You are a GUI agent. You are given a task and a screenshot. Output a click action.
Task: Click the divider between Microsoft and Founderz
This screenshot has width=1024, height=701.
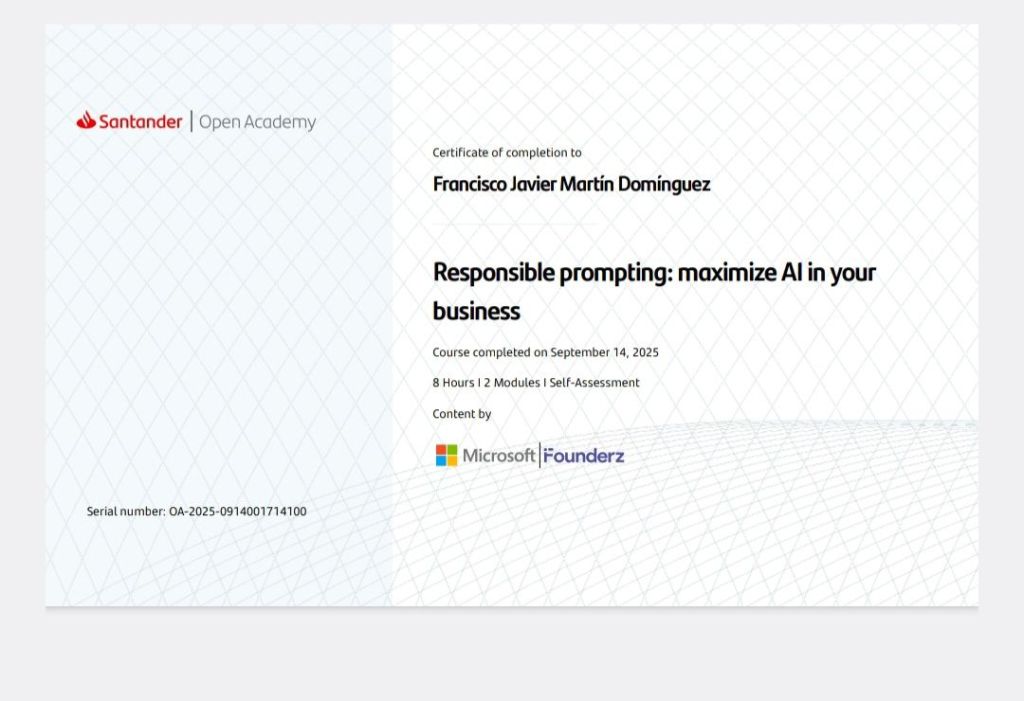[x=540, y=456]
